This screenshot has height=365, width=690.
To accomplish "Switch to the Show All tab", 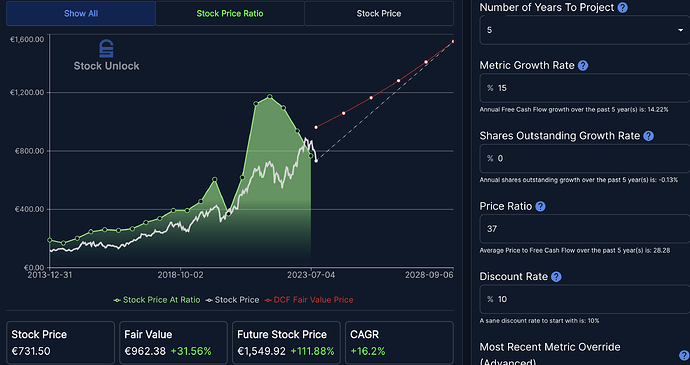I will pos(81,14).
